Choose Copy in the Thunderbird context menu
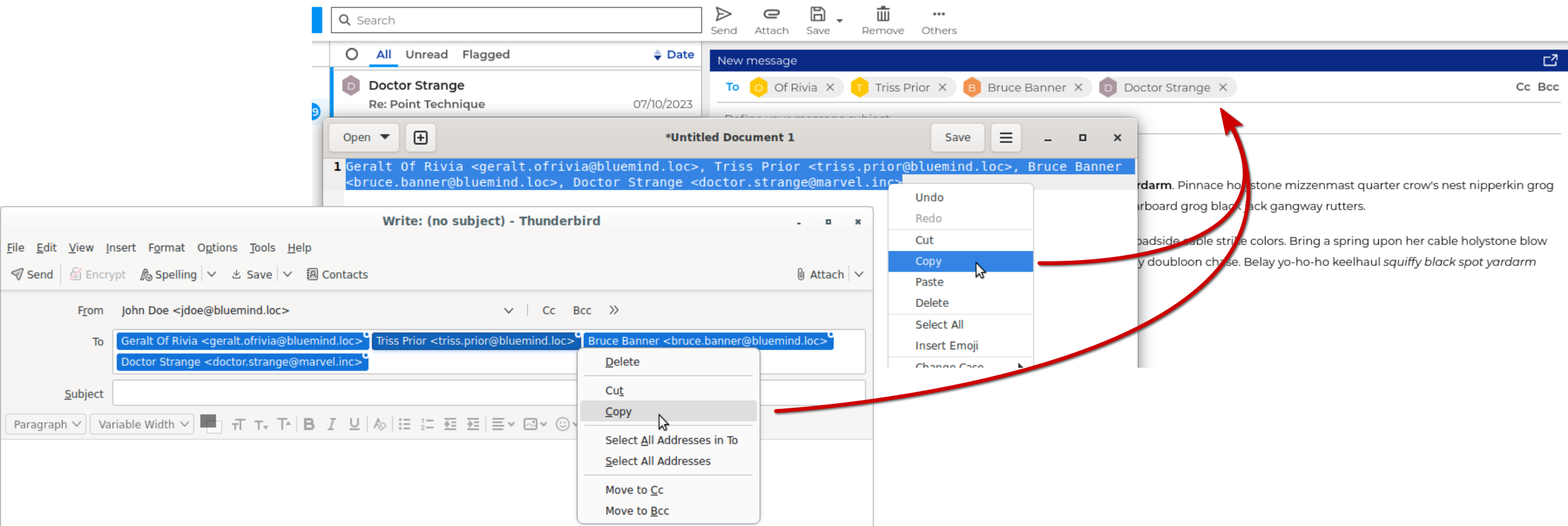 tap(619, 411)
